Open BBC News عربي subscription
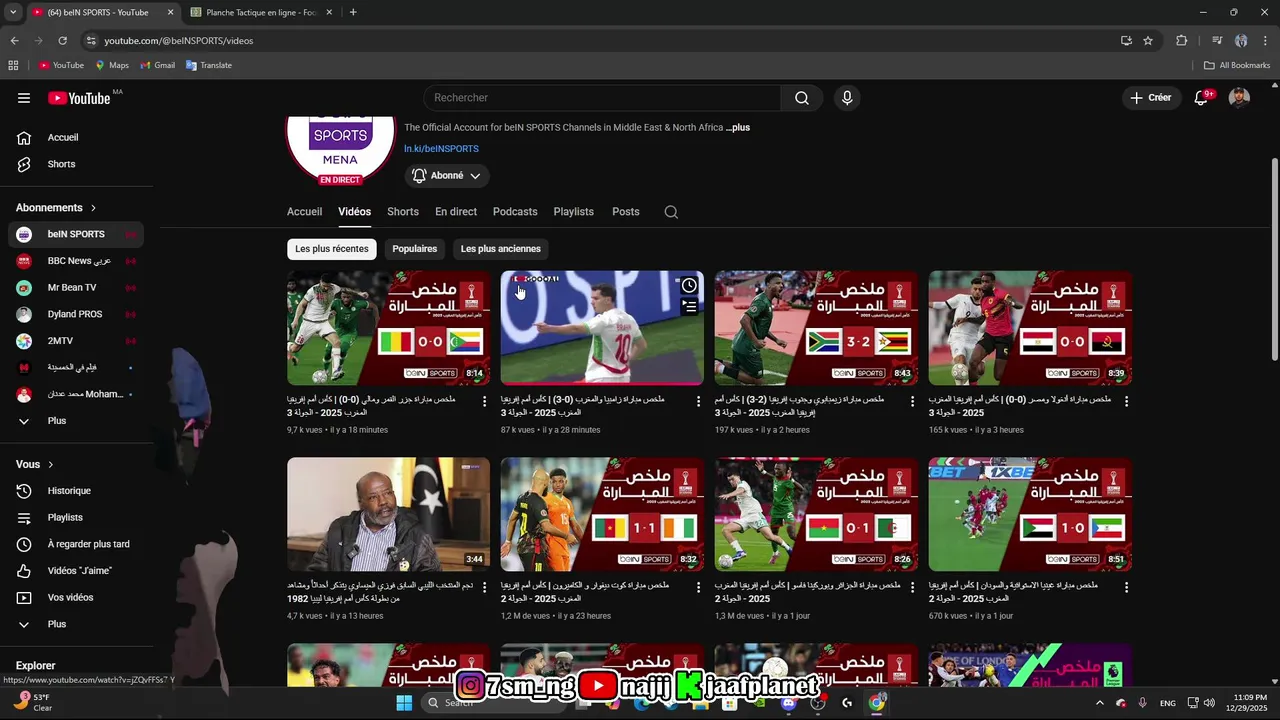Viewport: 1280px width, 720px height. tap(76, 261)
